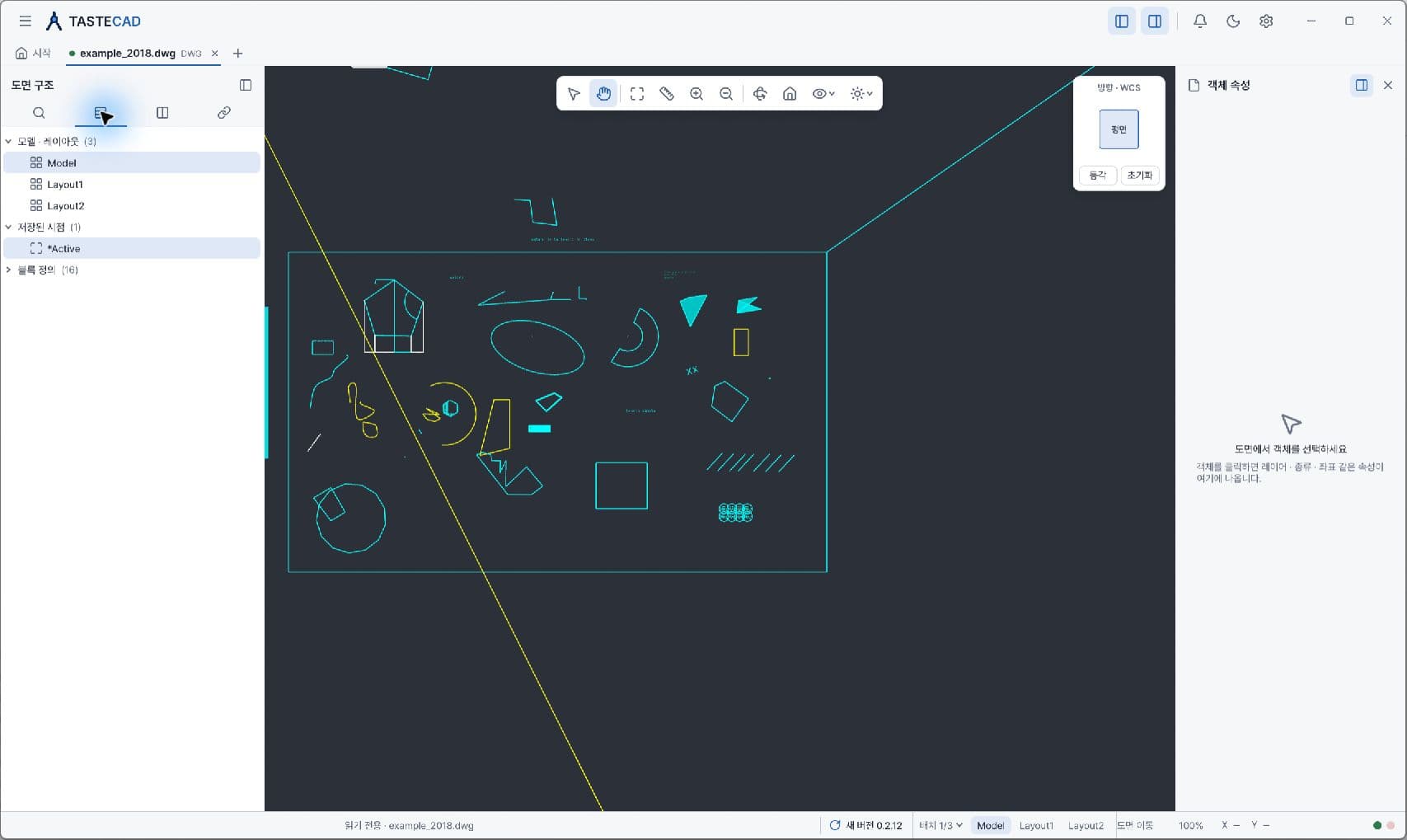
Task: Click the 3D orbit rotate icon
Action: (760, 94)
